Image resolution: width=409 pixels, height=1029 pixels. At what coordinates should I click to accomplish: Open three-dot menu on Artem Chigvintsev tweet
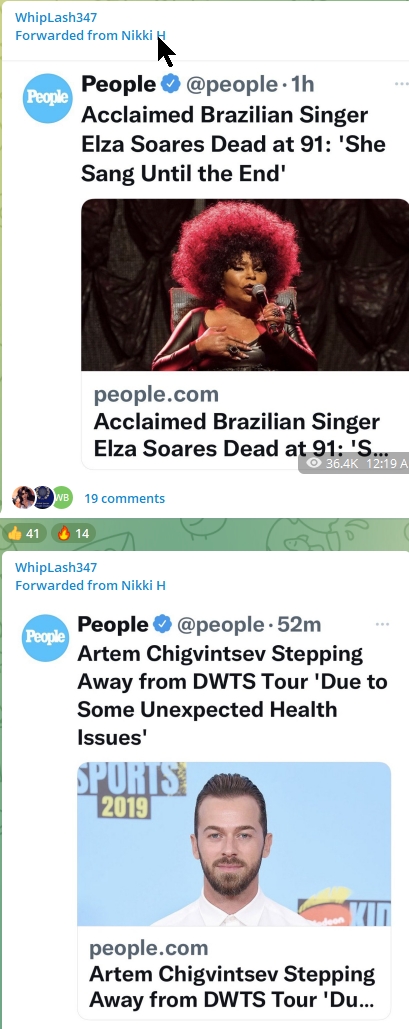point(382,624)
